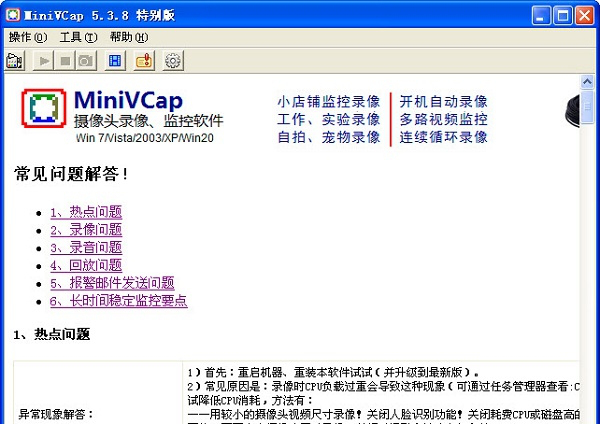Viewport: 600px width, 440px height.
Task: Follow the link 4、回放问题
Action: point(86,265)
